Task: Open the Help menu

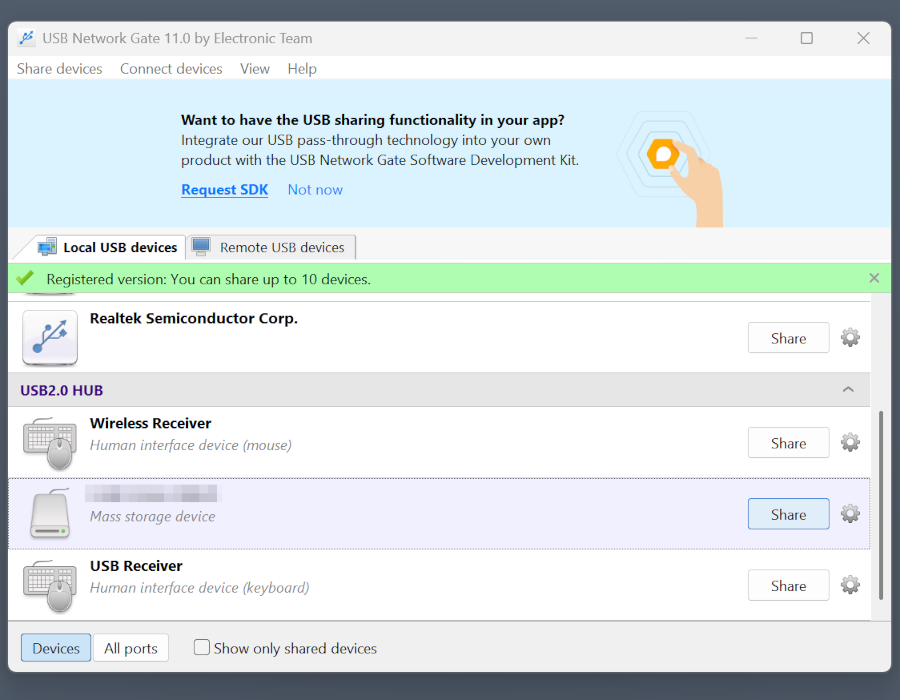Action: tap(302, 69)
